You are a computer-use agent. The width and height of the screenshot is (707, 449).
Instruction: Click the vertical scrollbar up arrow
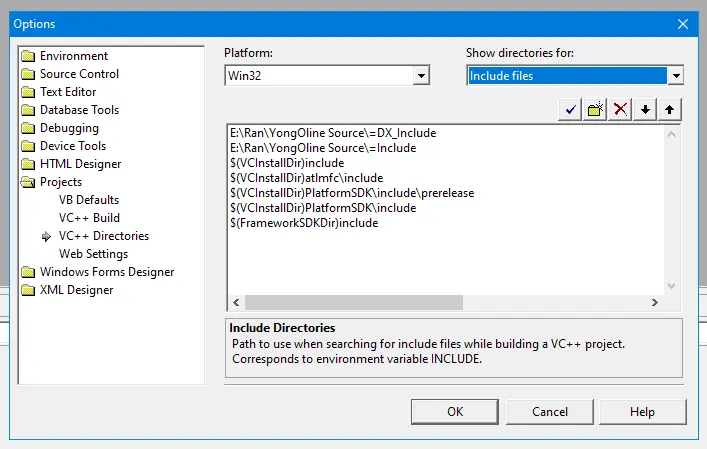671,134
